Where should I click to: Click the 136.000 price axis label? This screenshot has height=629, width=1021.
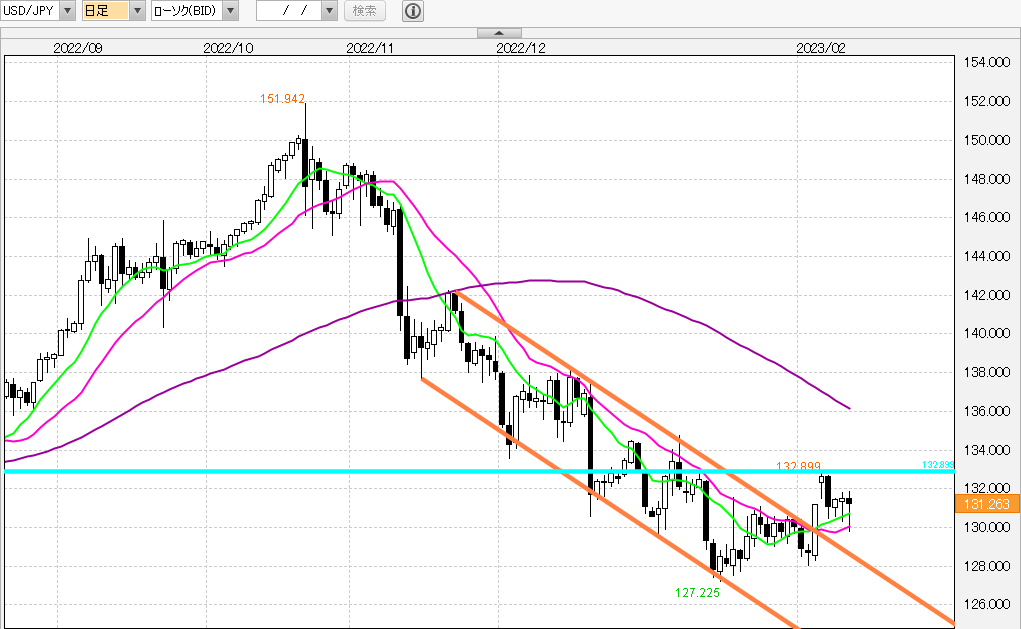tap(986, 412)
